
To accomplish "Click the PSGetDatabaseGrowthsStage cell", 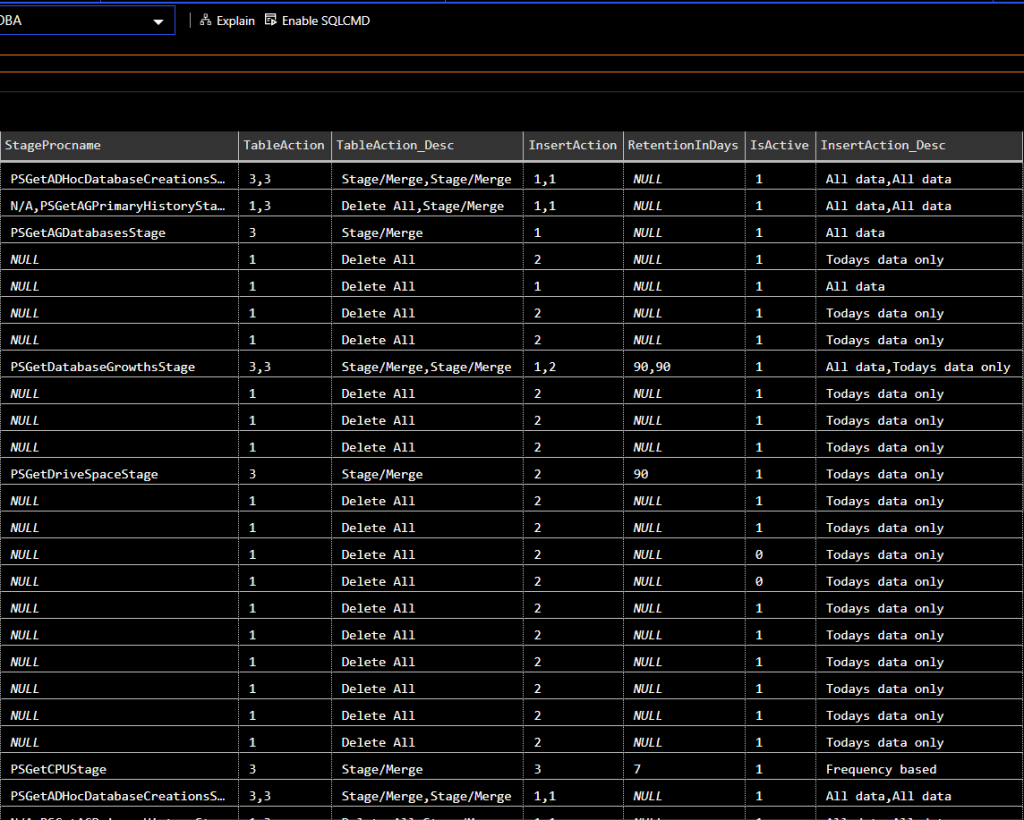I will click(x=103, y=367).
